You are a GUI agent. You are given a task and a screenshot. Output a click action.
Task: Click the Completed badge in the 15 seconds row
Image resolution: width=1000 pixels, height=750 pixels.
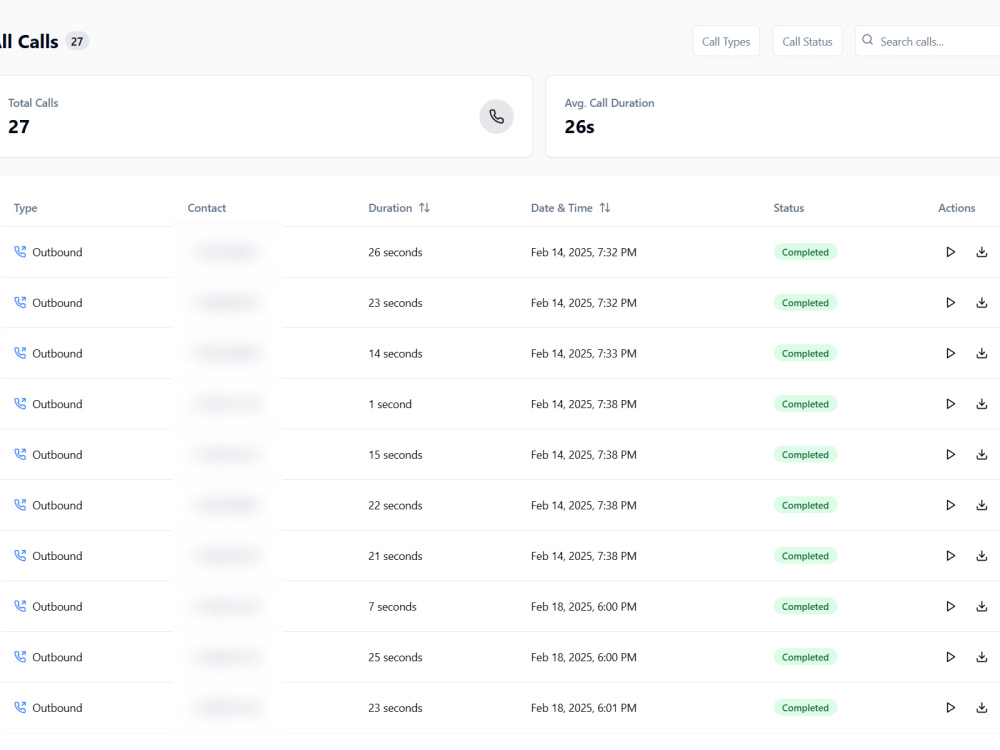click(805, 455)
